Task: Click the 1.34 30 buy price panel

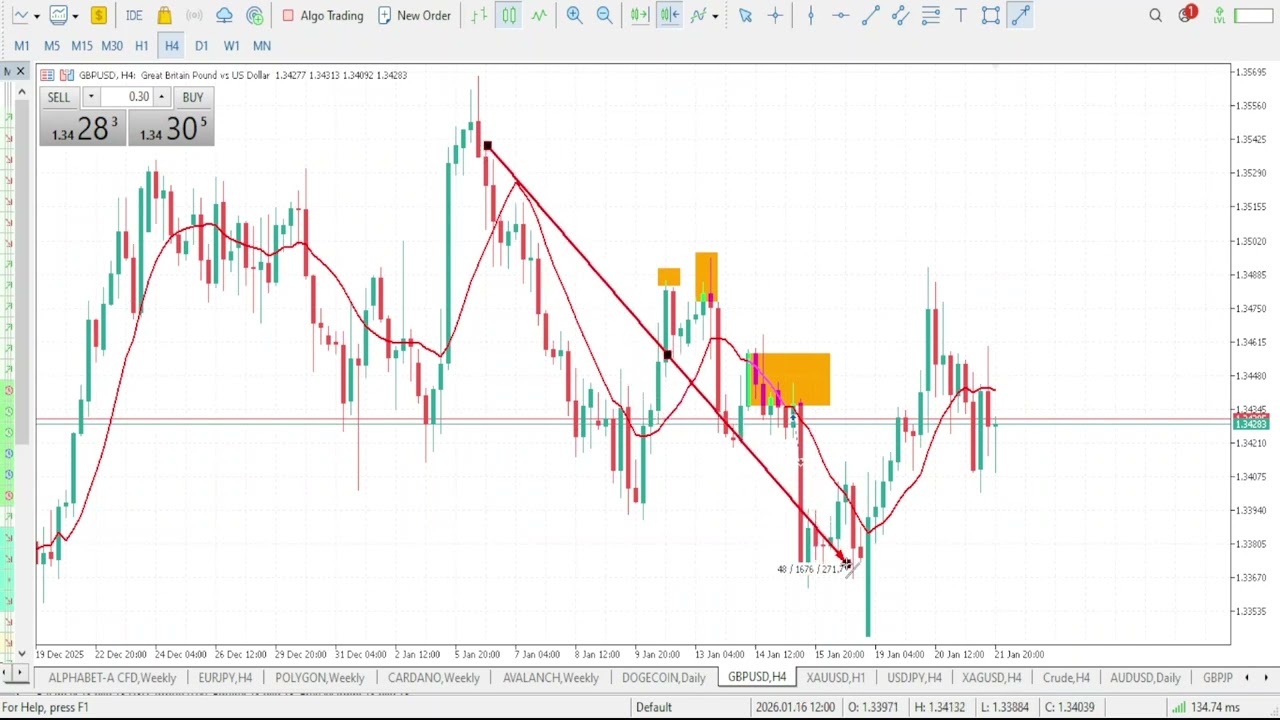Action: click(x=171, y=128)
